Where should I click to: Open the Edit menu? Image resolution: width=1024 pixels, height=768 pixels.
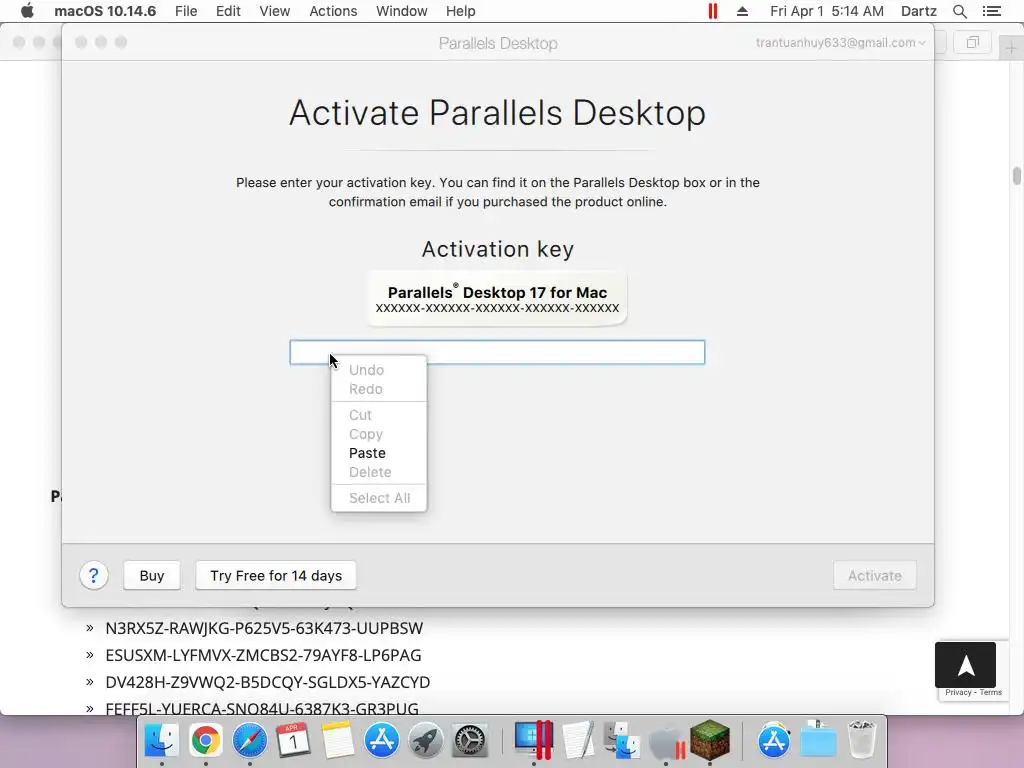228,11
